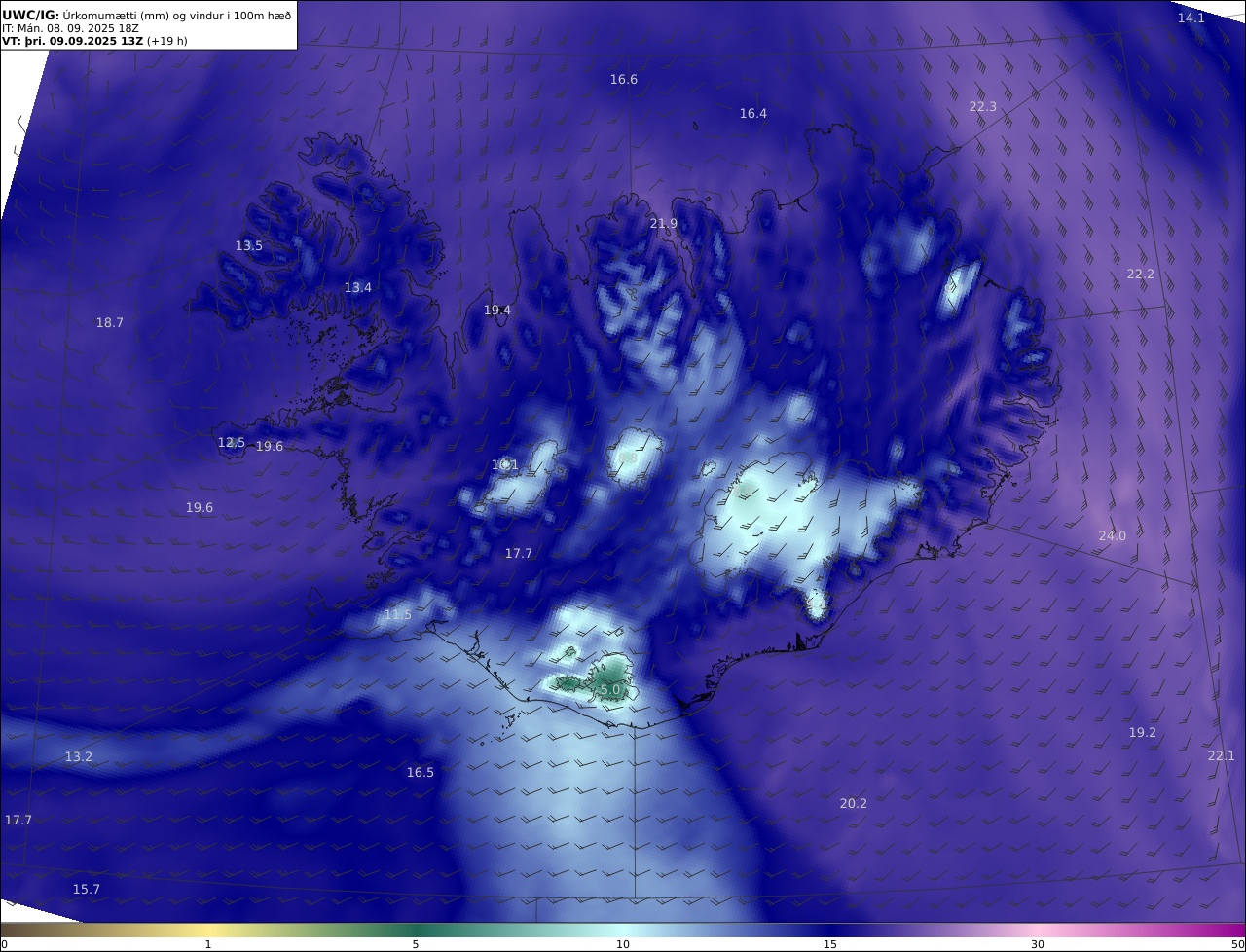Click the 13.4 value label

358,288
